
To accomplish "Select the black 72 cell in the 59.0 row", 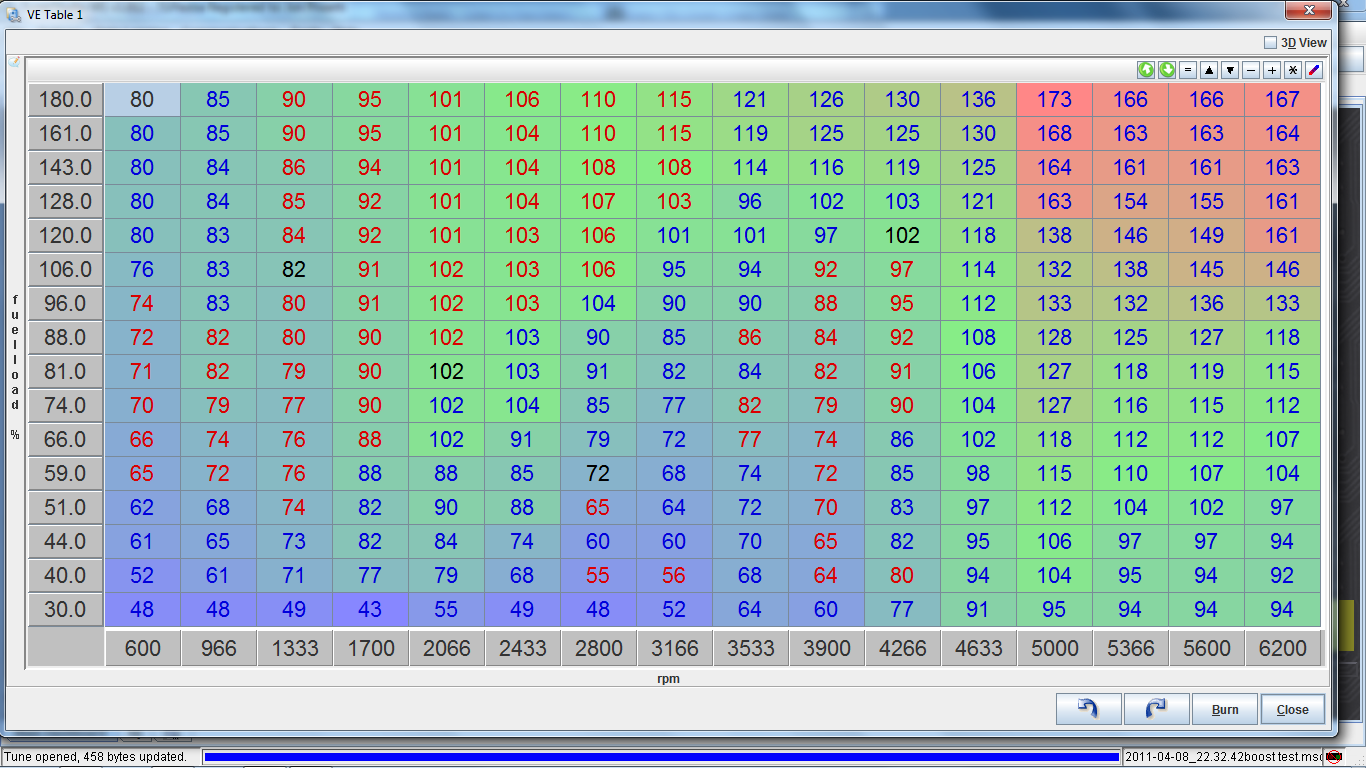I will [x=599, y=473].
